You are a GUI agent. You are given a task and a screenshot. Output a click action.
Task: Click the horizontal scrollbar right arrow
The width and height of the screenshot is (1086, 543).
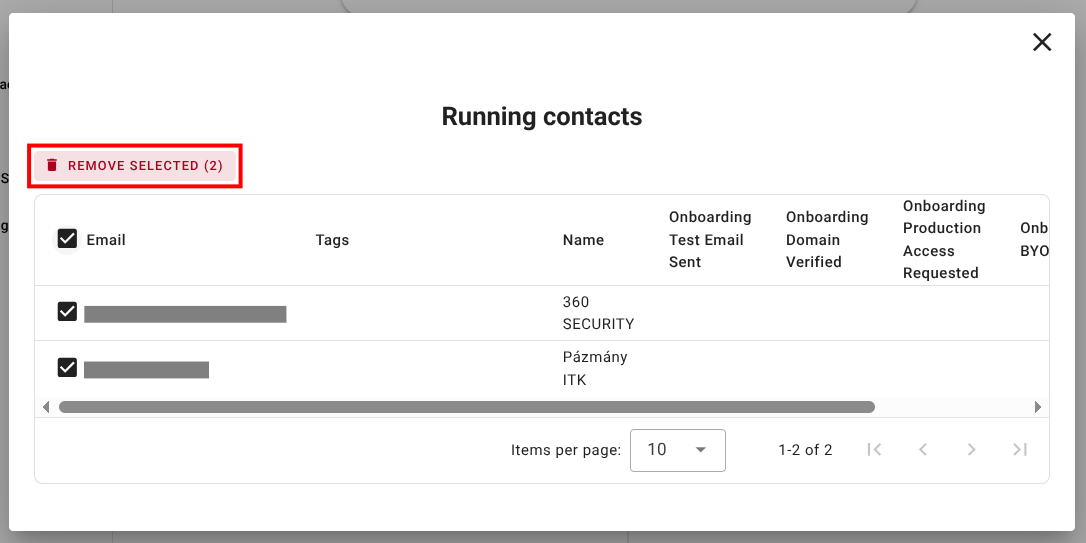(1038, 407)
